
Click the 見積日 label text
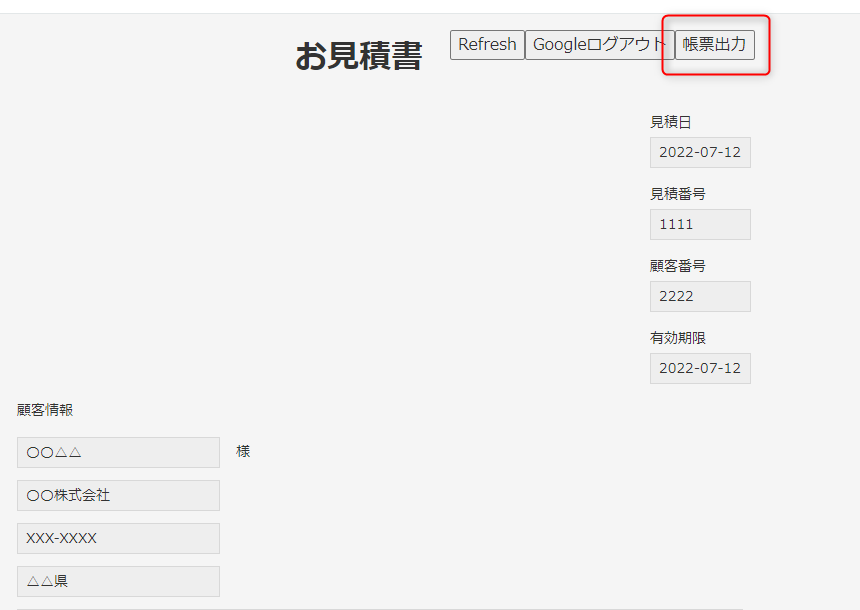click(x=670, y=122)
